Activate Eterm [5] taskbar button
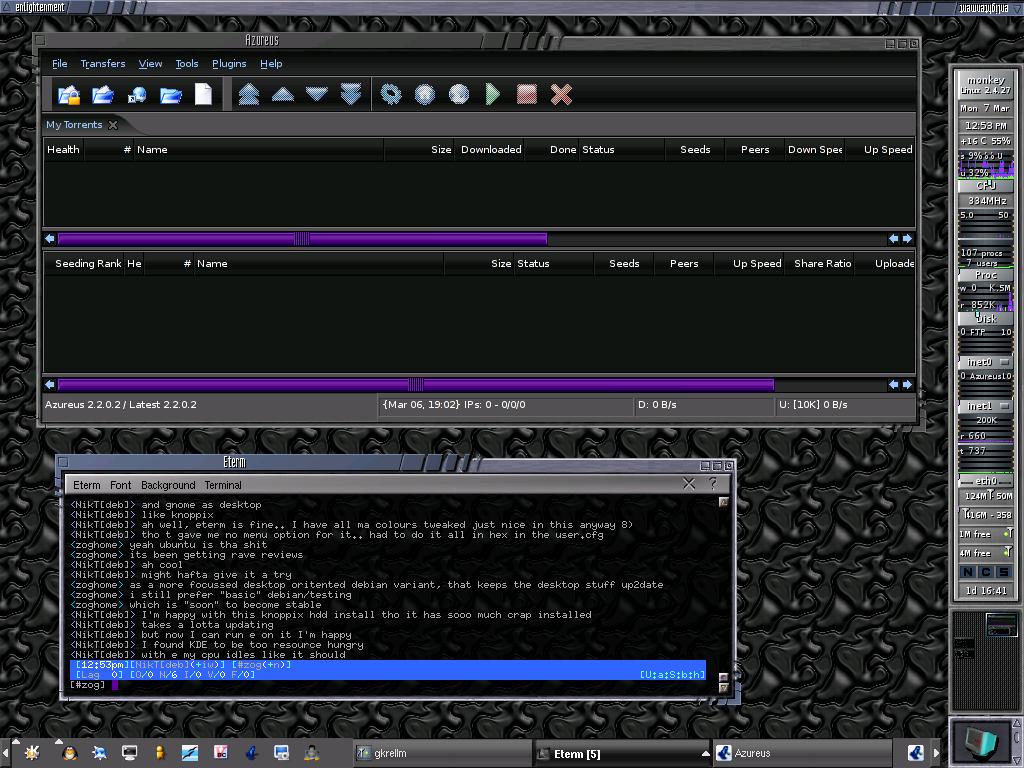Viewport: 1024px width, 768px height. tap(615, 753)
